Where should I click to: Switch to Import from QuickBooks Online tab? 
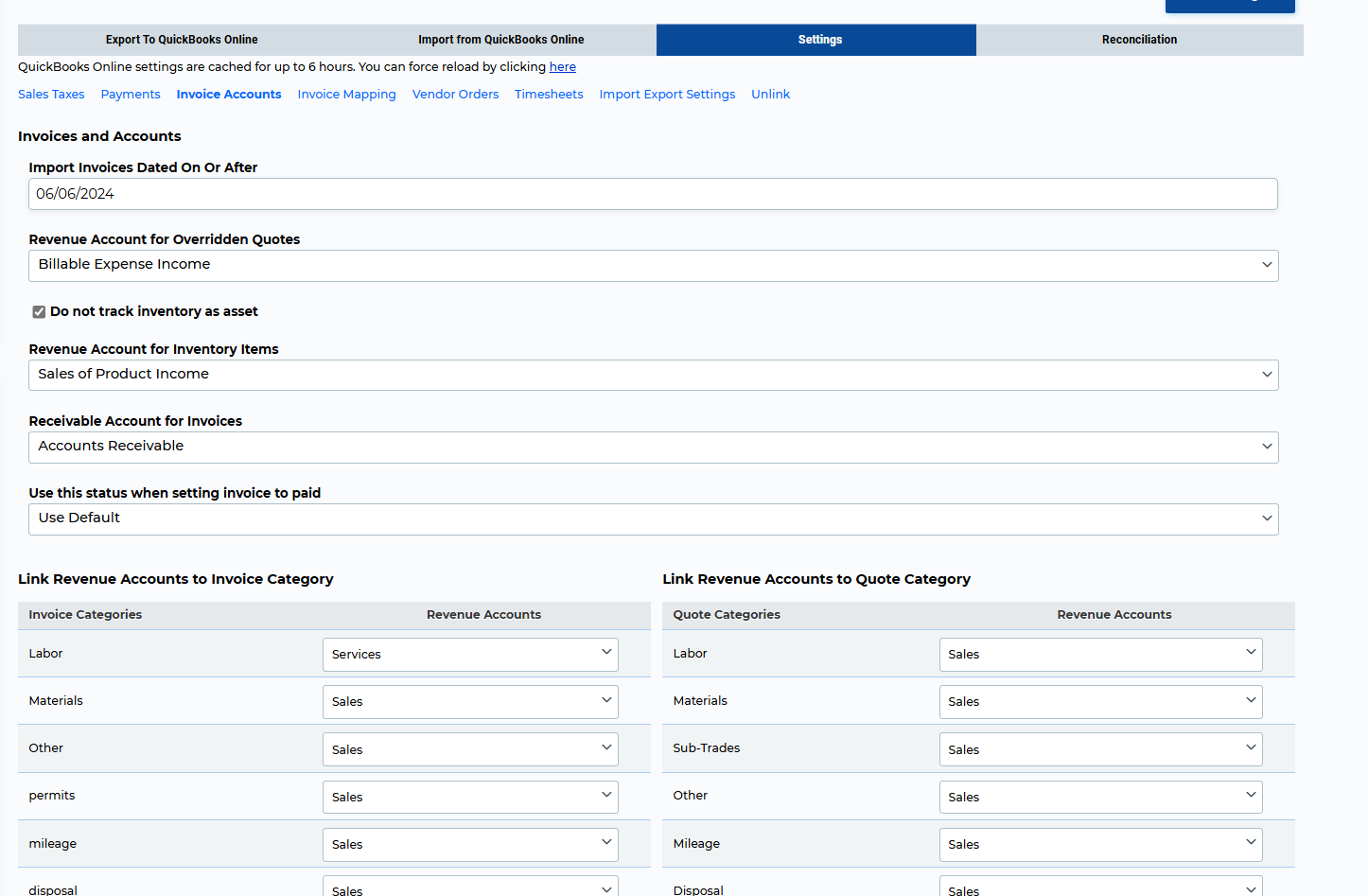pos(500,40)
